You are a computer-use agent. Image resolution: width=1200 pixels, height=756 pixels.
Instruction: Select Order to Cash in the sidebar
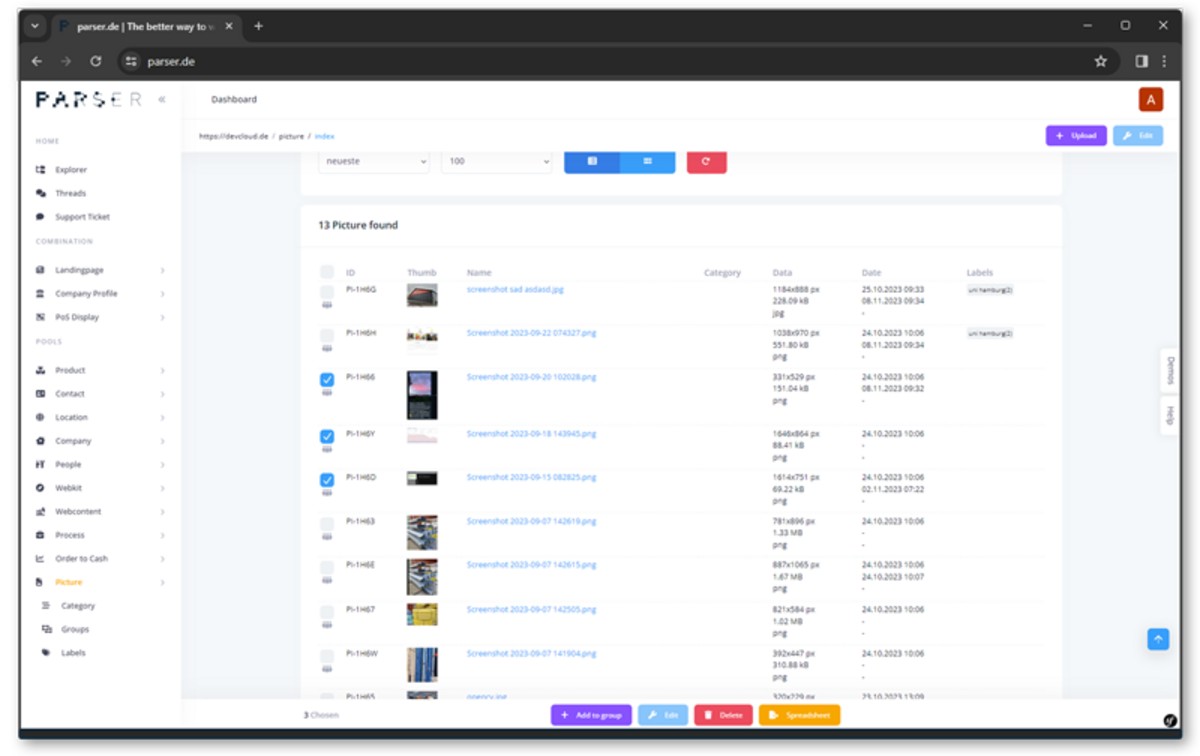click(x=81, y=559)
